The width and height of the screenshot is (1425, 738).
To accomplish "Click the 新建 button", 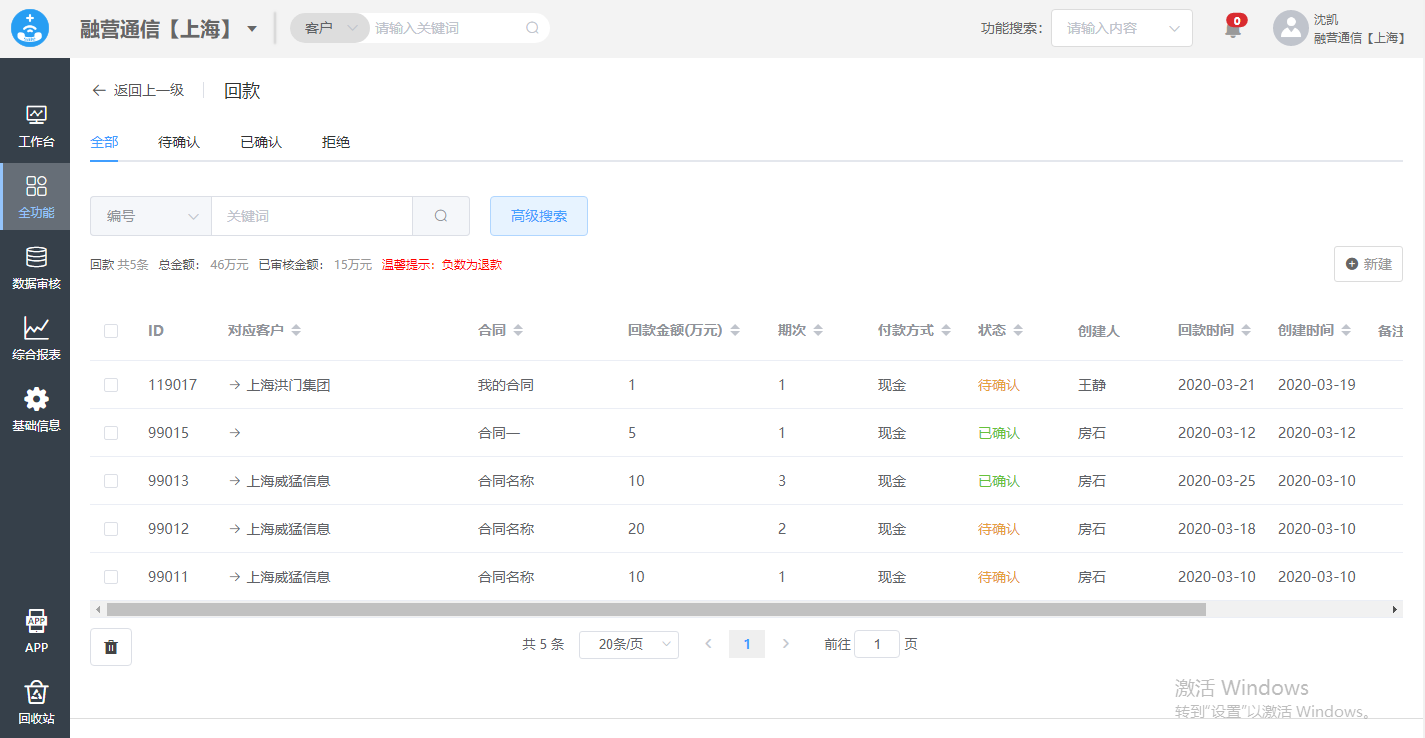I will click(x=1367, y=264).
